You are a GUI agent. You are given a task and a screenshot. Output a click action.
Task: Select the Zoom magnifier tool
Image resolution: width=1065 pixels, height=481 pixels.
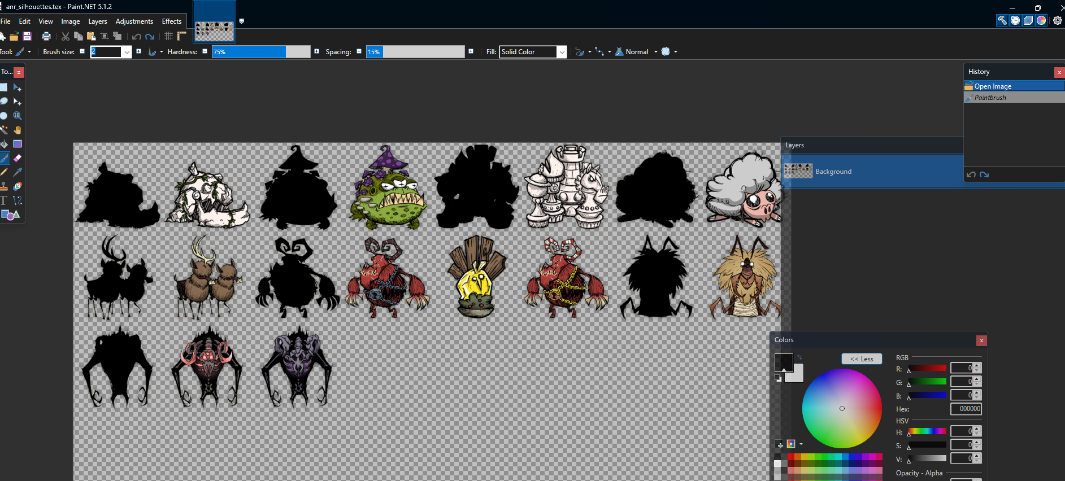(x=18, y=116)
